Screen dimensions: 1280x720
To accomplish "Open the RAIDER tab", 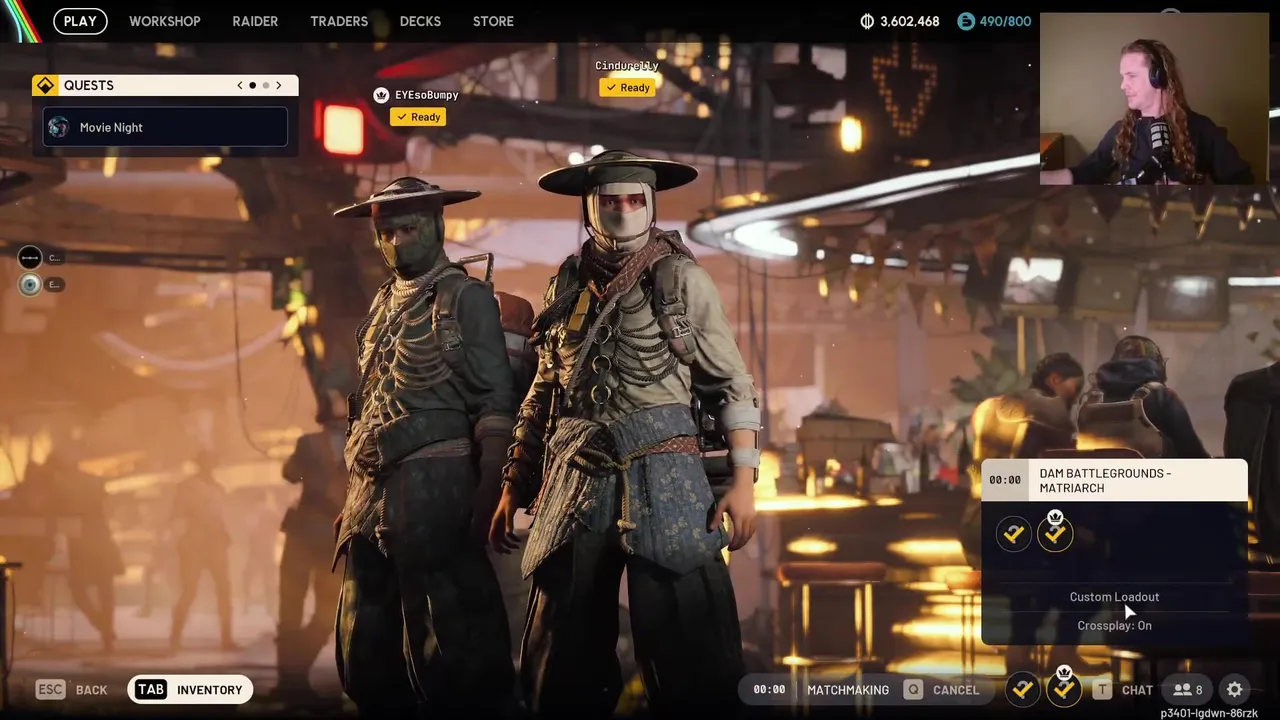I will click(x=255, y=21).
